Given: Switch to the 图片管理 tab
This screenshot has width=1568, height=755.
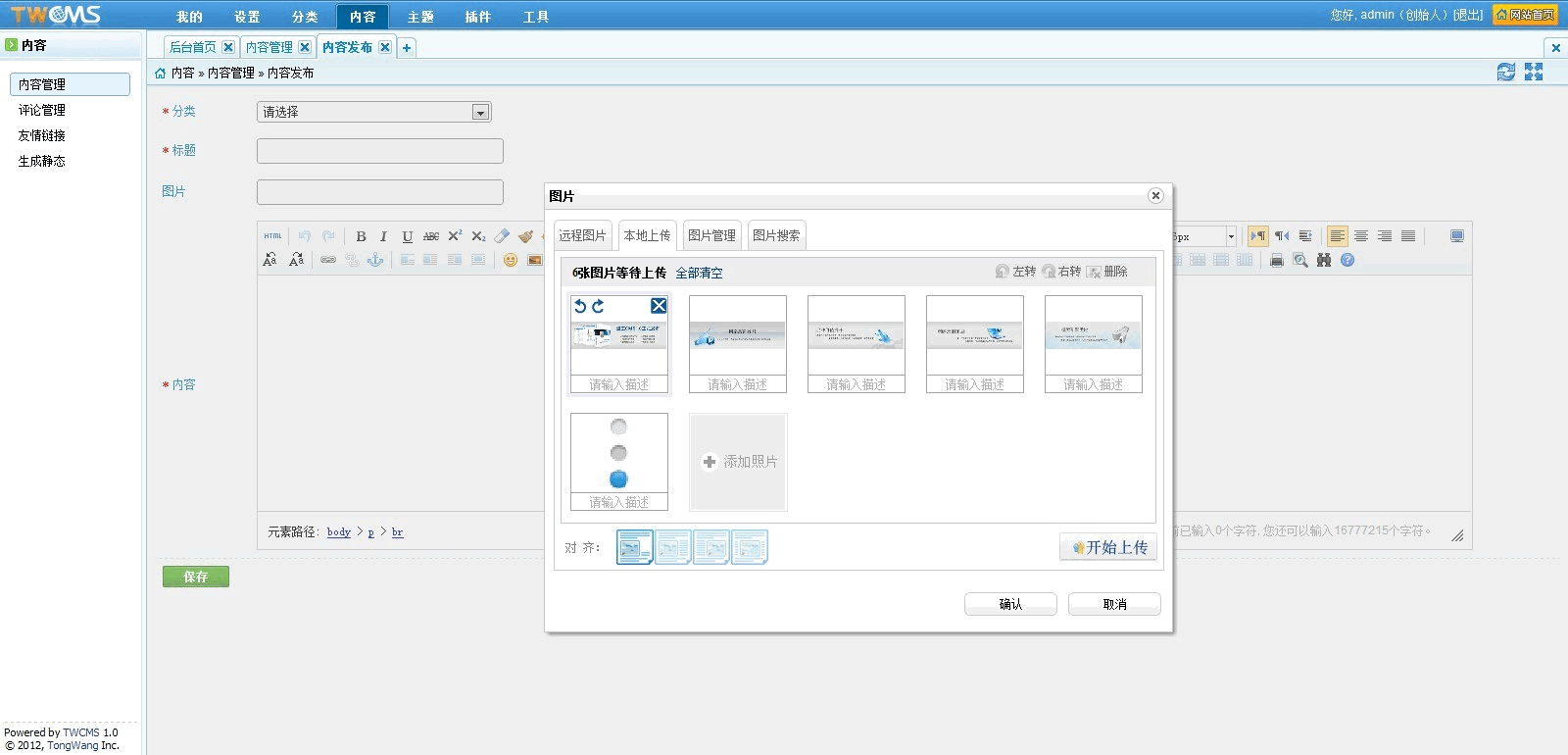Looking at the screenshot, I should click(711, 235).
